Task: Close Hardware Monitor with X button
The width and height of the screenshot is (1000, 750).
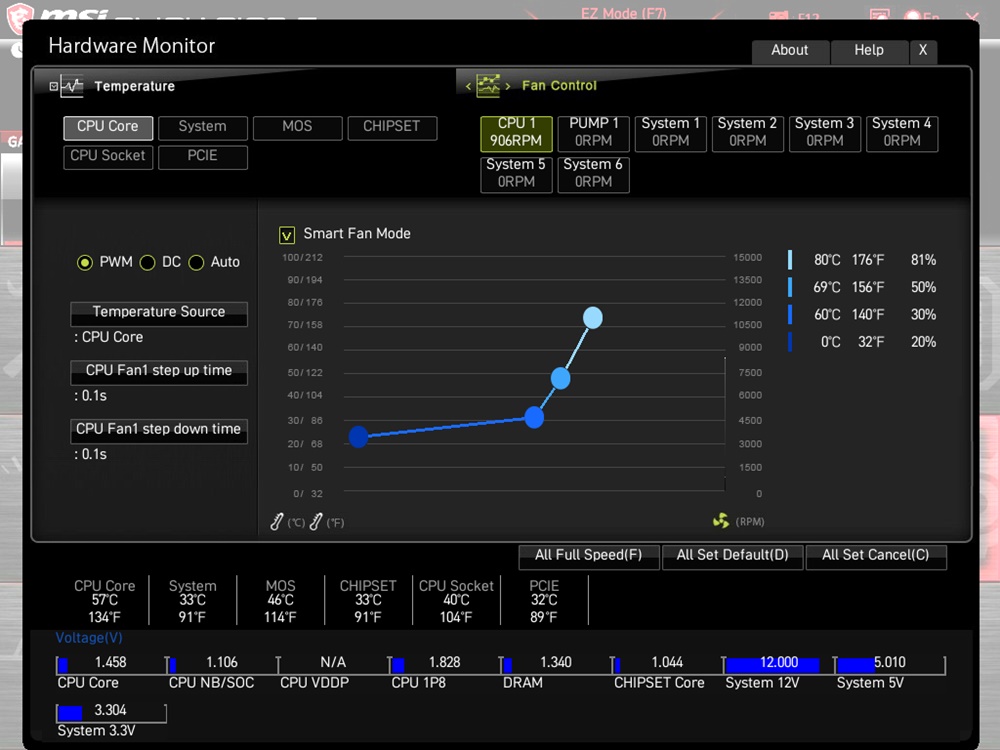Action: click(923, 51)
